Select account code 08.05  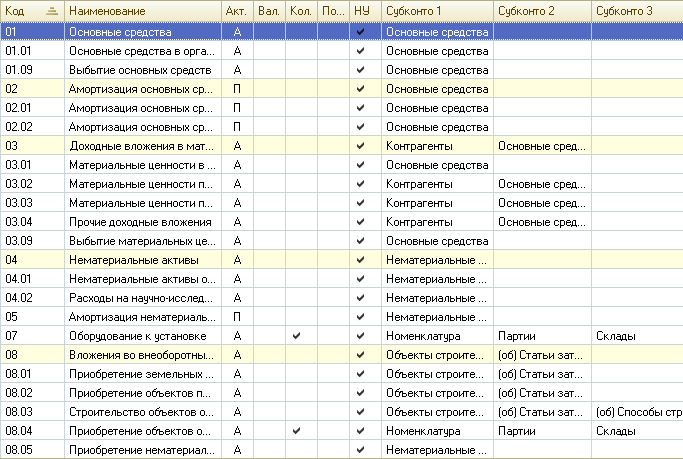pos(19,450)
